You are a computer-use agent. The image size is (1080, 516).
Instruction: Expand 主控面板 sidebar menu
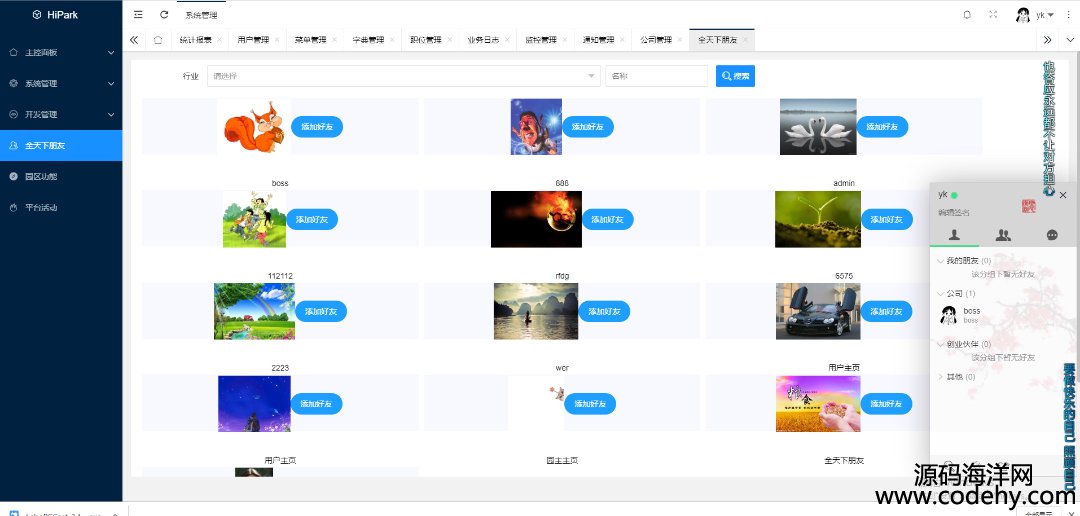pos(61,52)
